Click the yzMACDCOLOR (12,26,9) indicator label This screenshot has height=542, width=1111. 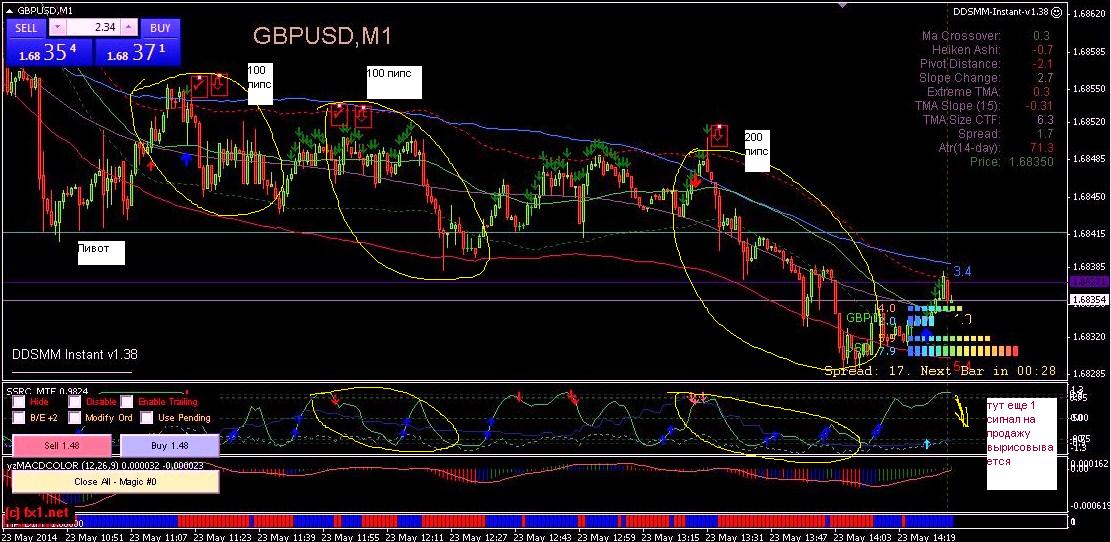105,465
